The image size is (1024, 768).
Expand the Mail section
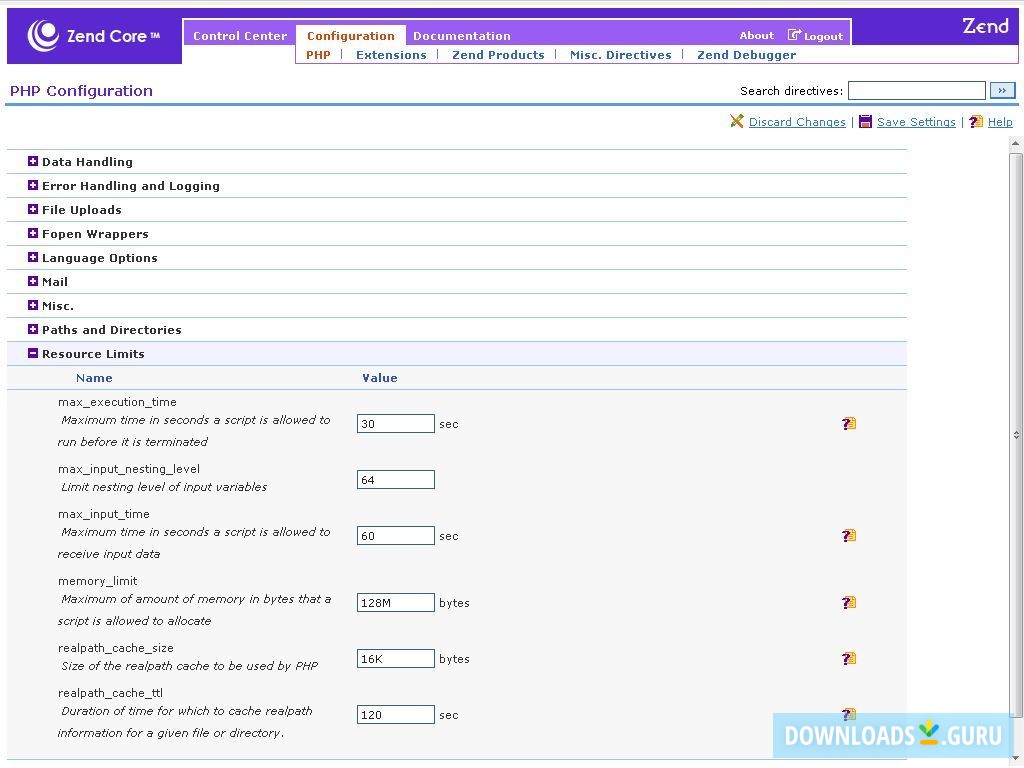32,281
